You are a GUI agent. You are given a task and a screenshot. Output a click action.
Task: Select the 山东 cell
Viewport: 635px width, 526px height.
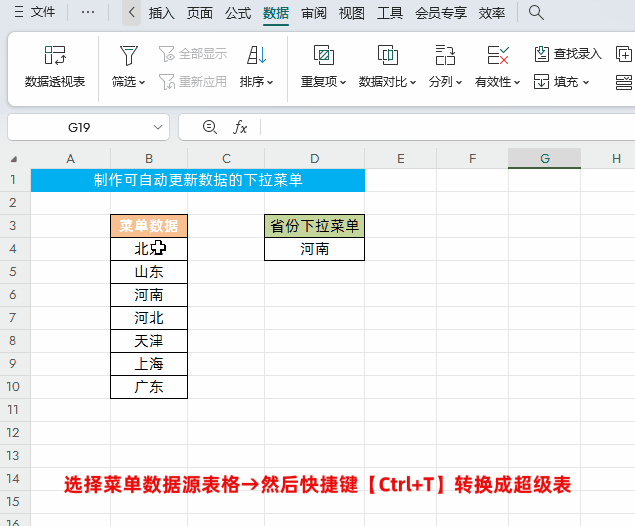(x=149, y=272)
